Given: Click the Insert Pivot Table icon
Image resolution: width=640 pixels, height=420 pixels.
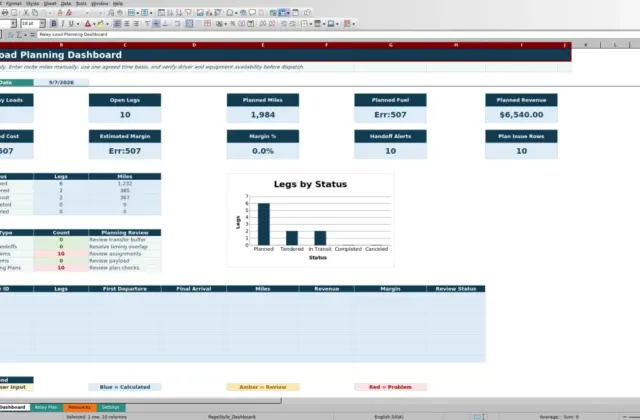Looking at the screenshot, I should coord(218,13).
